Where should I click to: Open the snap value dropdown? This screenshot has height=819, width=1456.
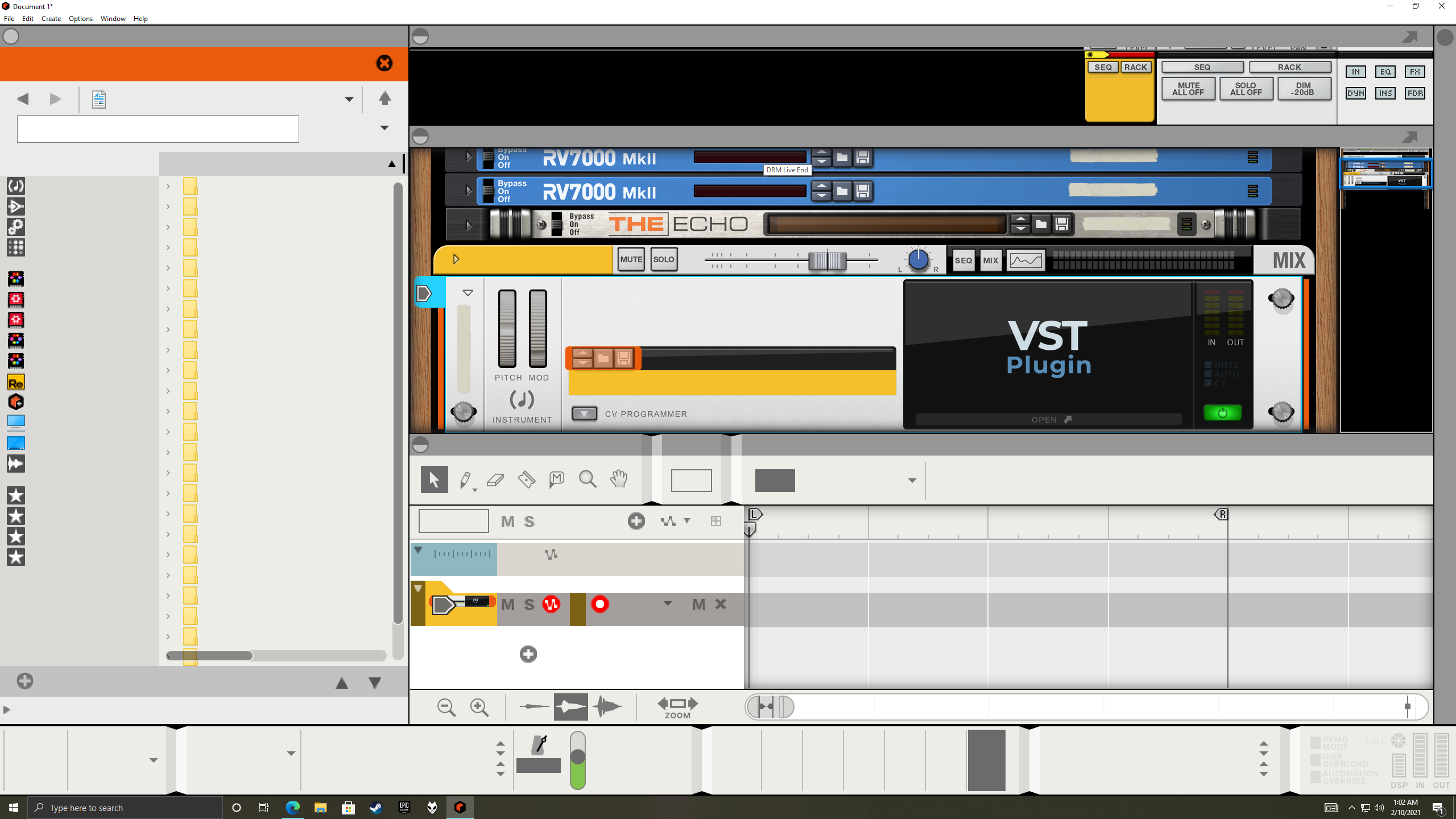tap(912, 481)
